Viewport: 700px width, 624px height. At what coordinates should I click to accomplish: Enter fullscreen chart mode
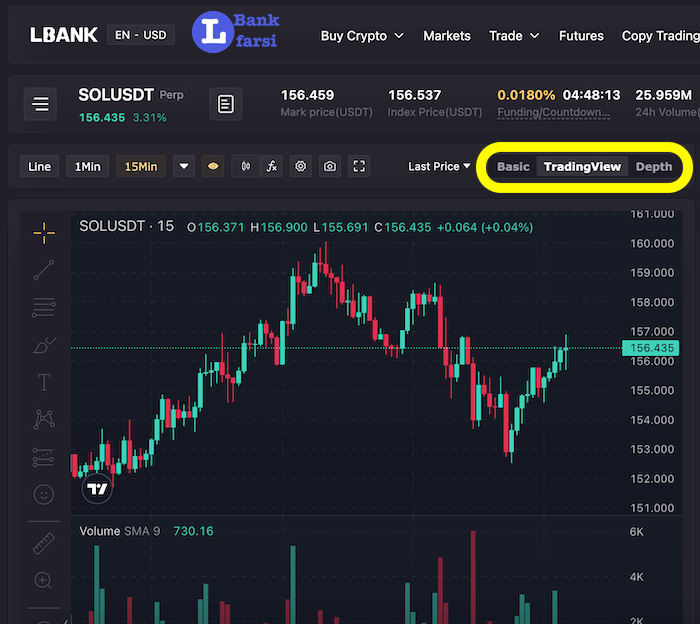coord(359,167)
